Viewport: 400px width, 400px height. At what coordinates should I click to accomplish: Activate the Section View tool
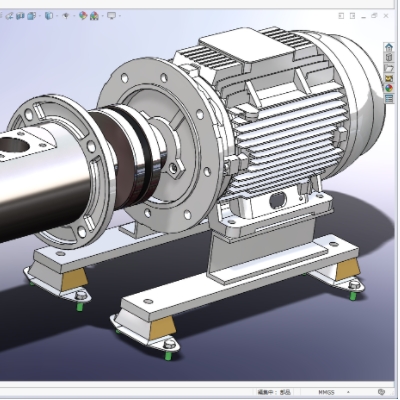pos(20,16)
